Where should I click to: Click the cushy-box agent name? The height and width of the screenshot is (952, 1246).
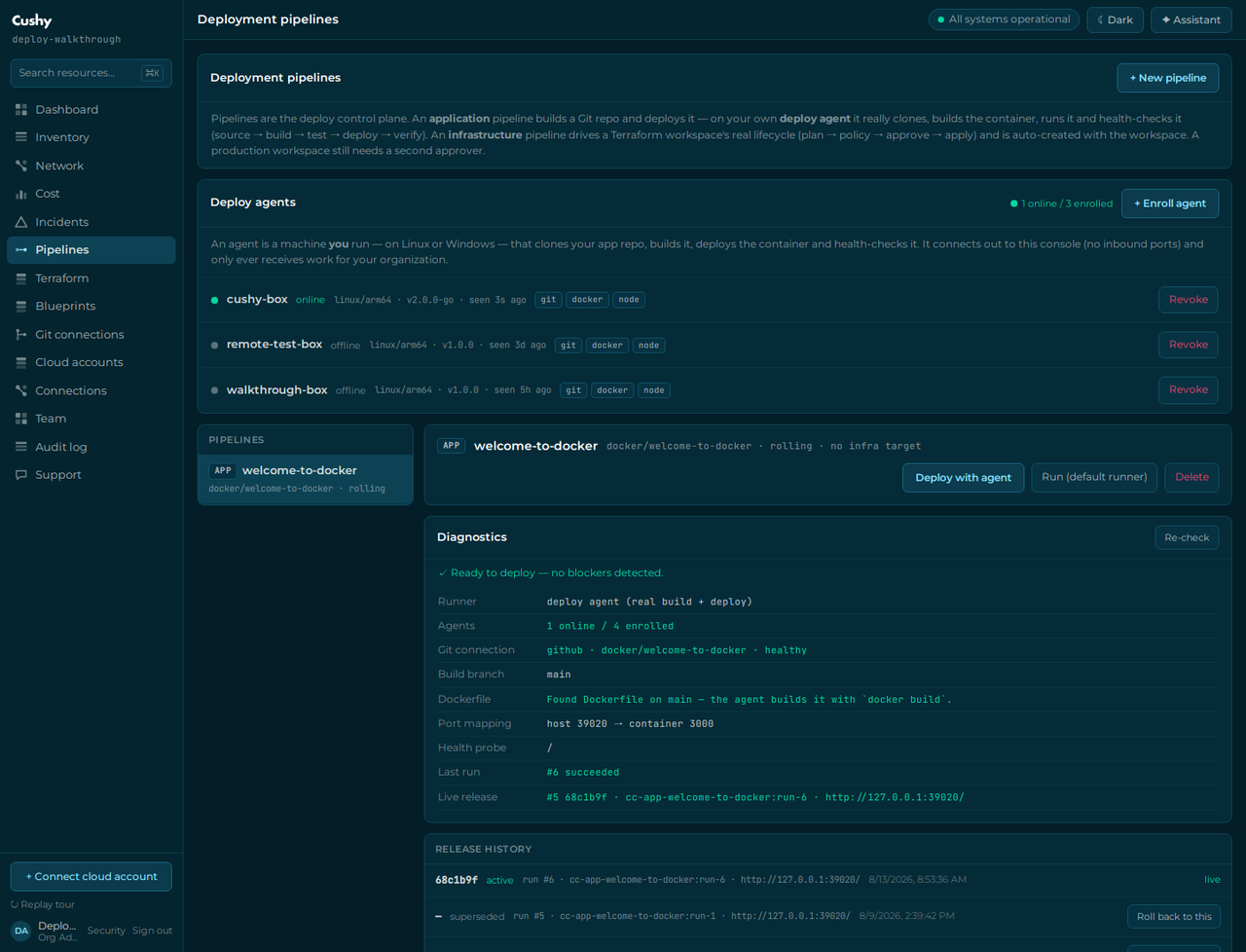257,300
